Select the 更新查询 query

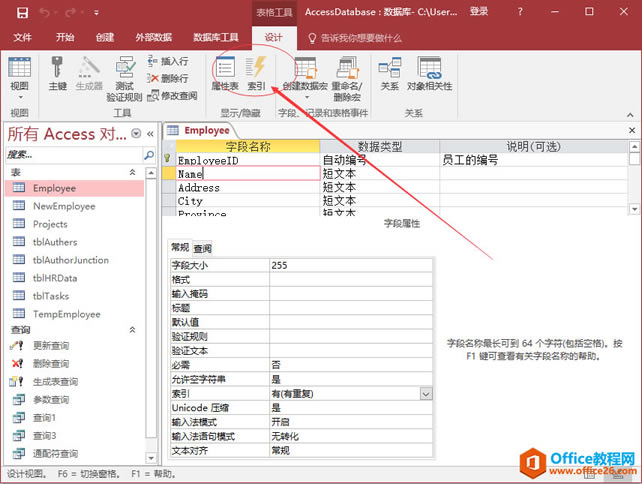click(75, 346)
